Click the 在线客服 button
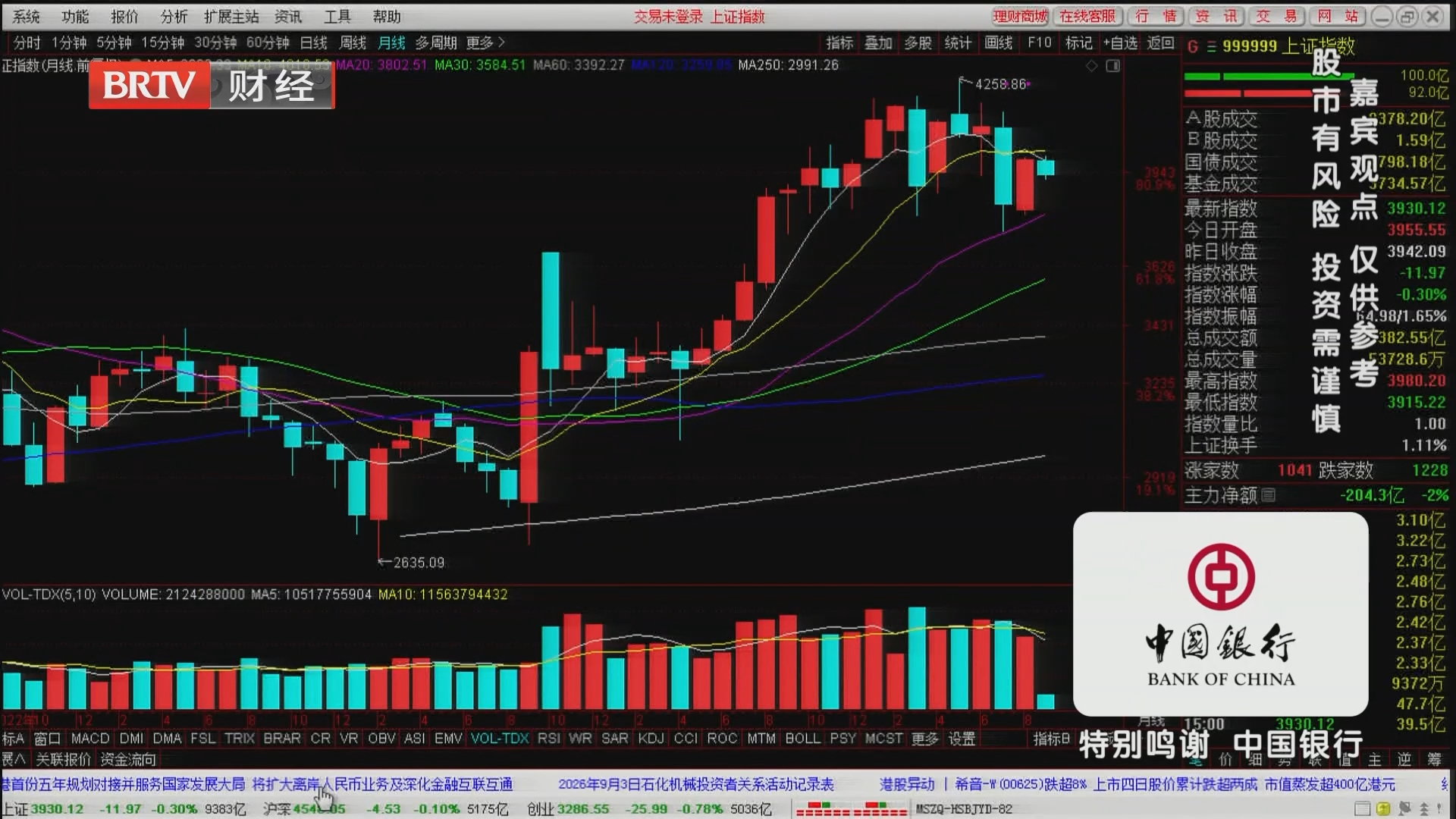The image size is (1456, 819). point(1087,17)
